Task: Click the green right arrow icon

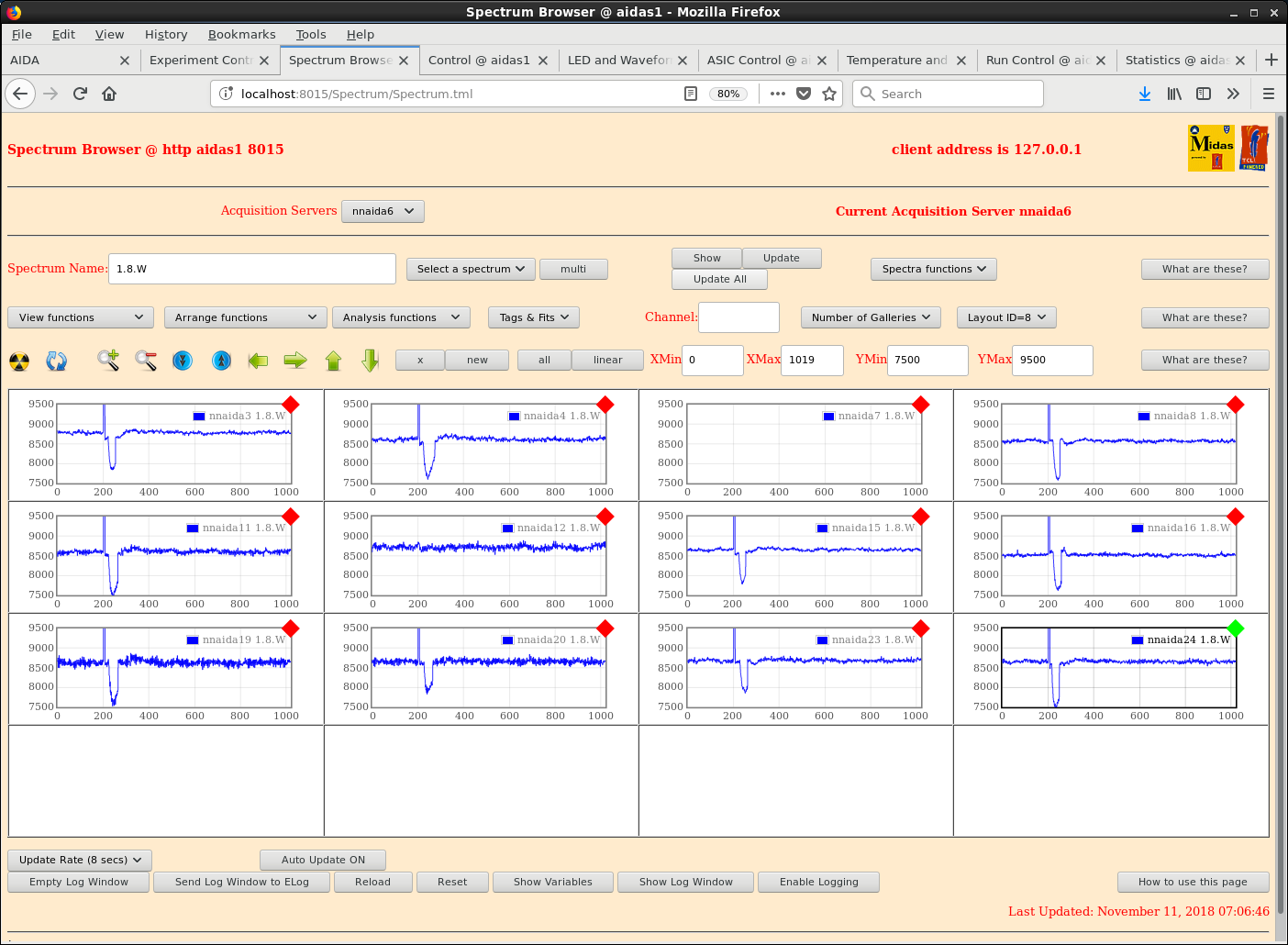Action: coord(295,361)
